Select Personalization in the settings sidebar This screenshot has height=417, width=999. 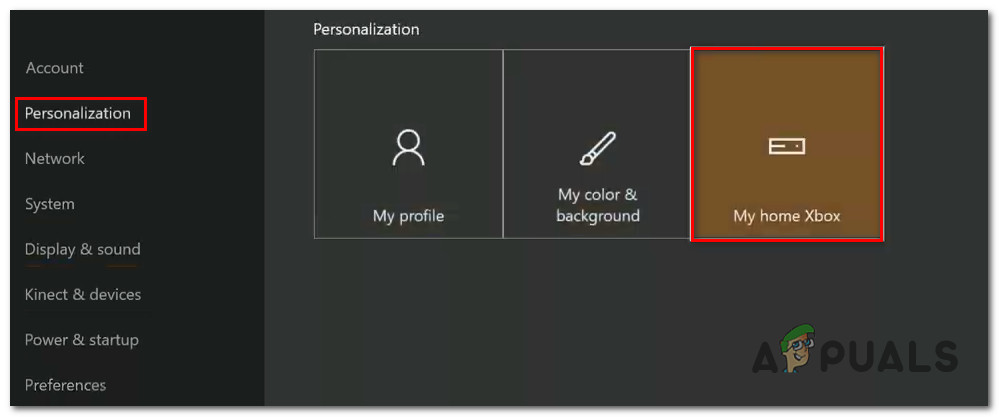click(78, 113)
